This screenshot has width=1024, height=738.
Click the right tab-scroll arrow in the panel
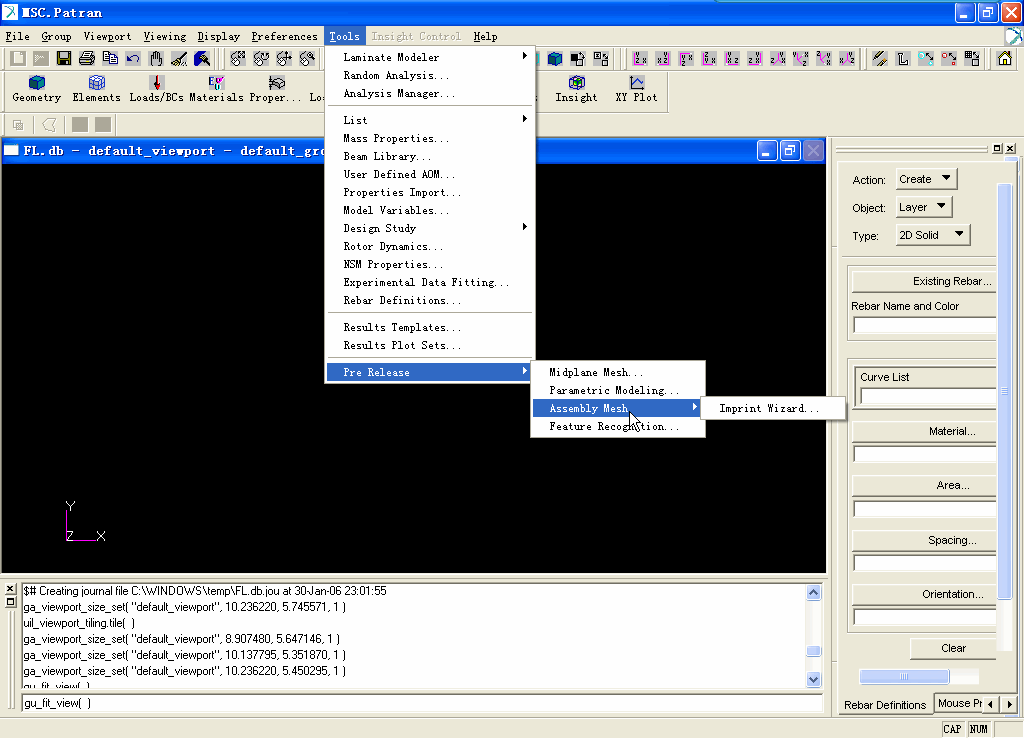[1010, 704]
